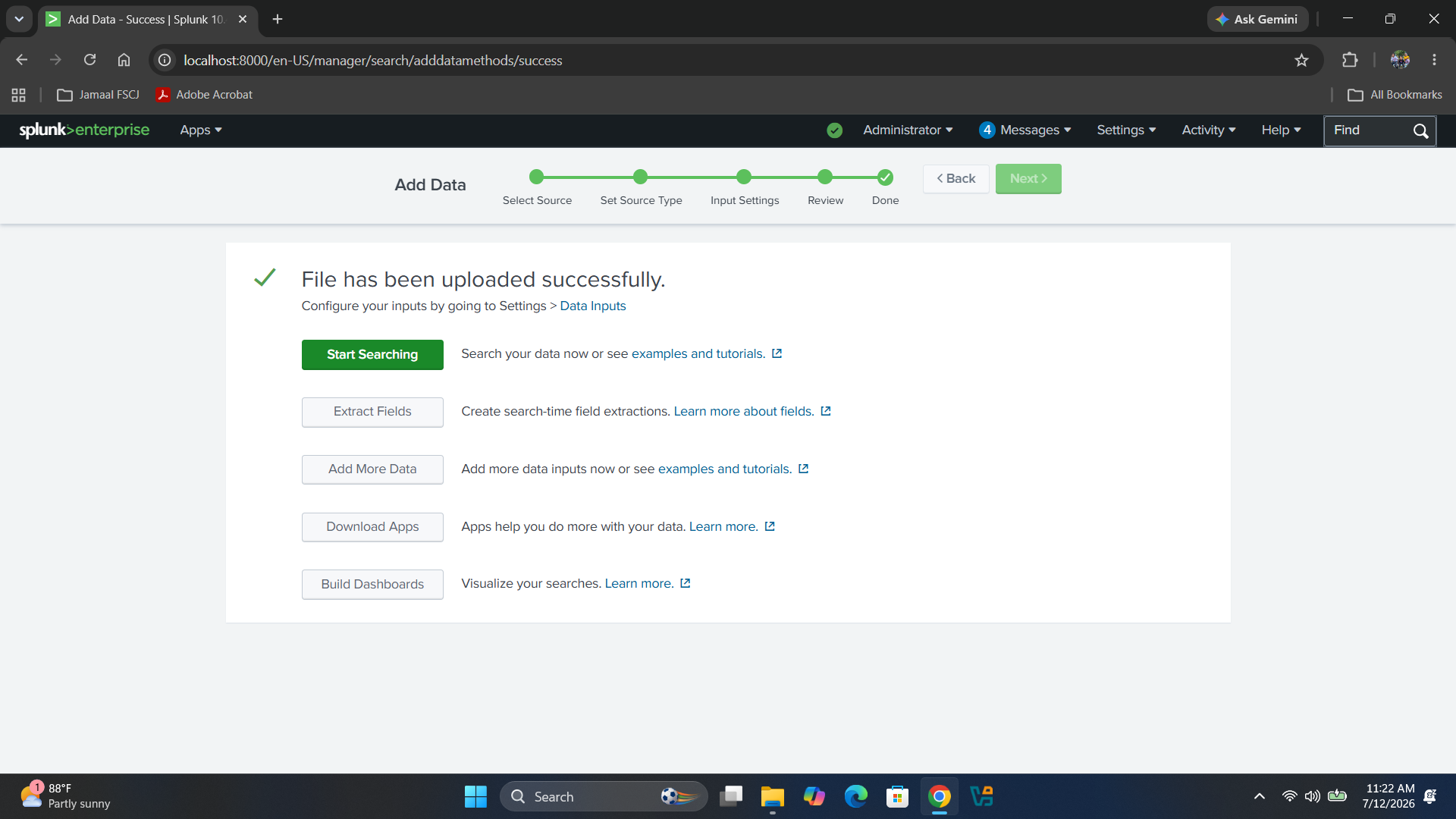This screenshot has width=1456, height=819.
Task: Open the All Bookmarks folder
Action: tap(1395, 95)
